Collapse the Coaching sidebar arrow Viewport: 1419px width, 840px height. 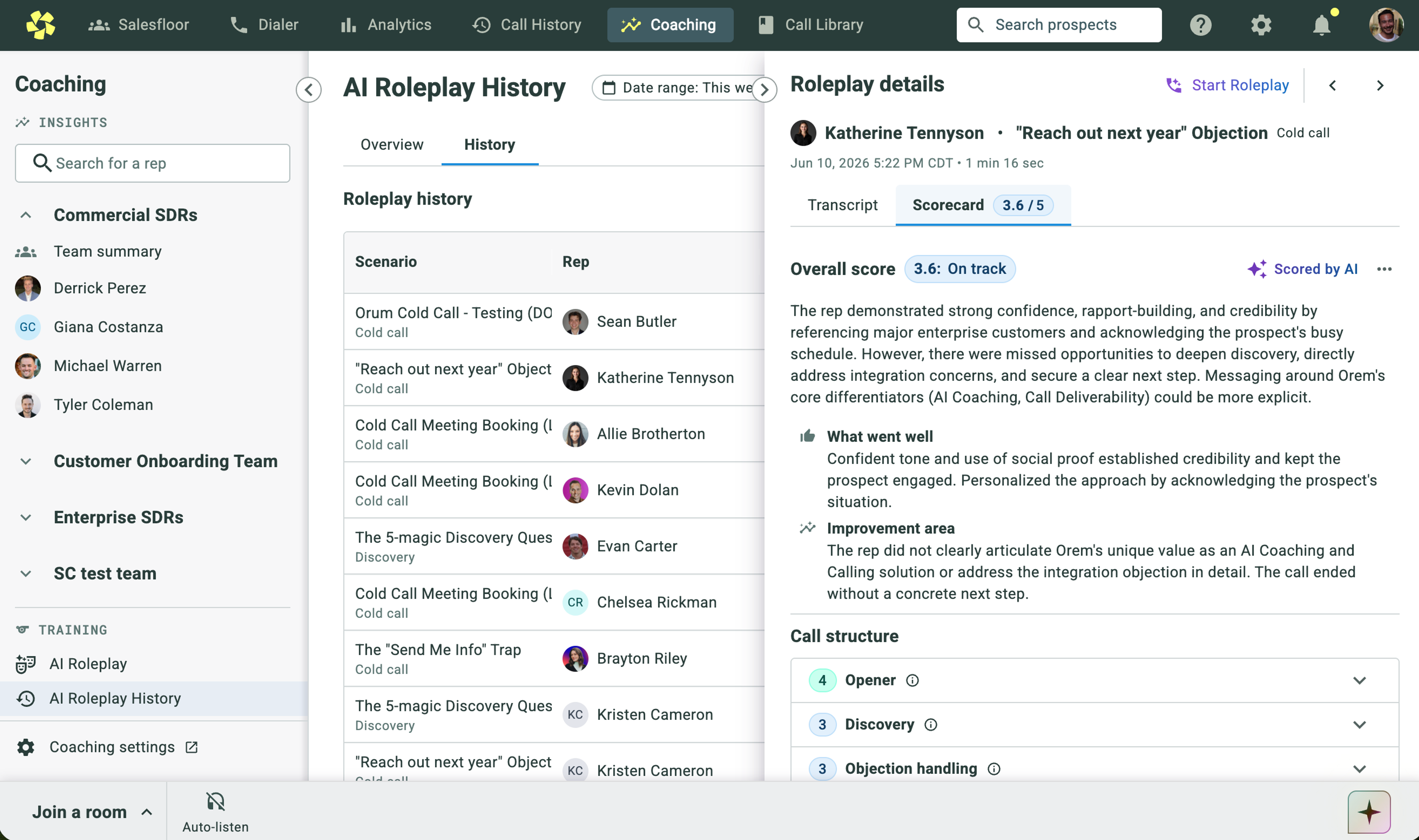[309, 89]
